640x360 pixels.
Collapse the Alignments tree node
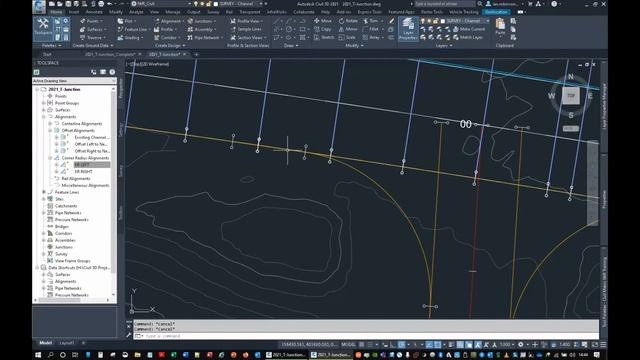click(x=44, y=117)
